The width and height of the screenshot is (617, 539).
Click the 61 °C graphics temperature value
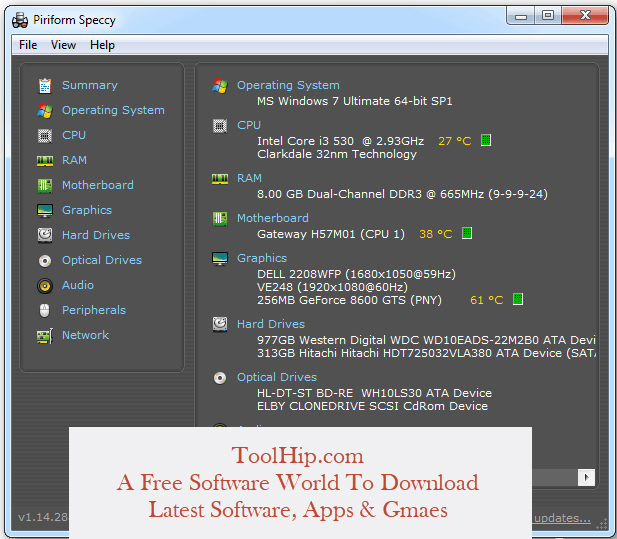(486, 300)
